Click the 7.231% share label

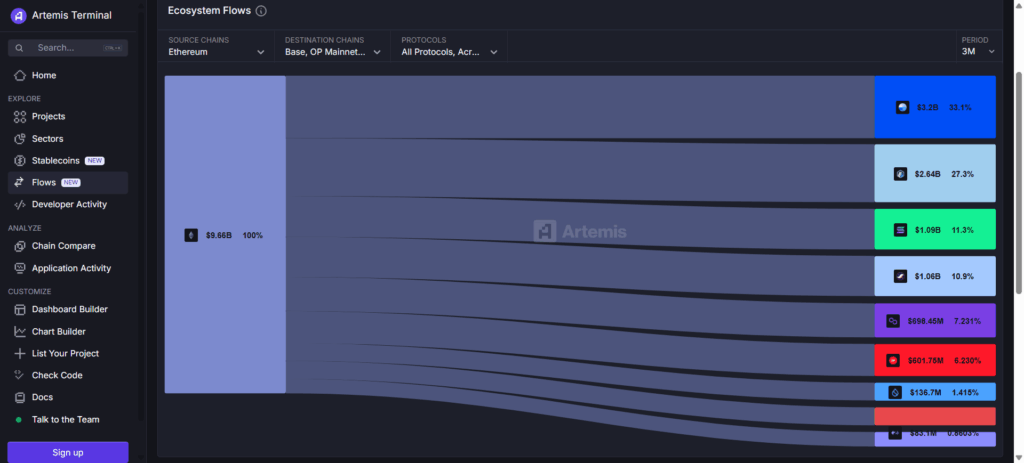tap(968, 321)
